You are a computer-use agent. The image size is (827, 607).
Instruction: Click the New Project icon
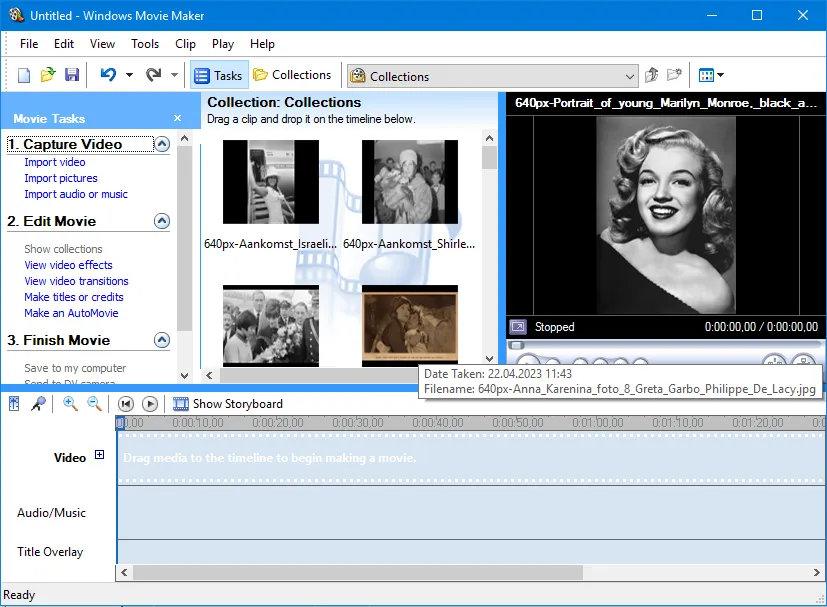click(x=24, y=75)
